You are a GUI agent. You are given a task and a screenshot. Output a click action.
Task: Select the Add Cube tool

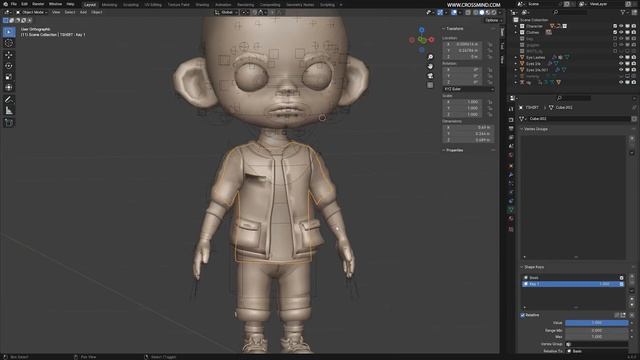click(9, 123)
